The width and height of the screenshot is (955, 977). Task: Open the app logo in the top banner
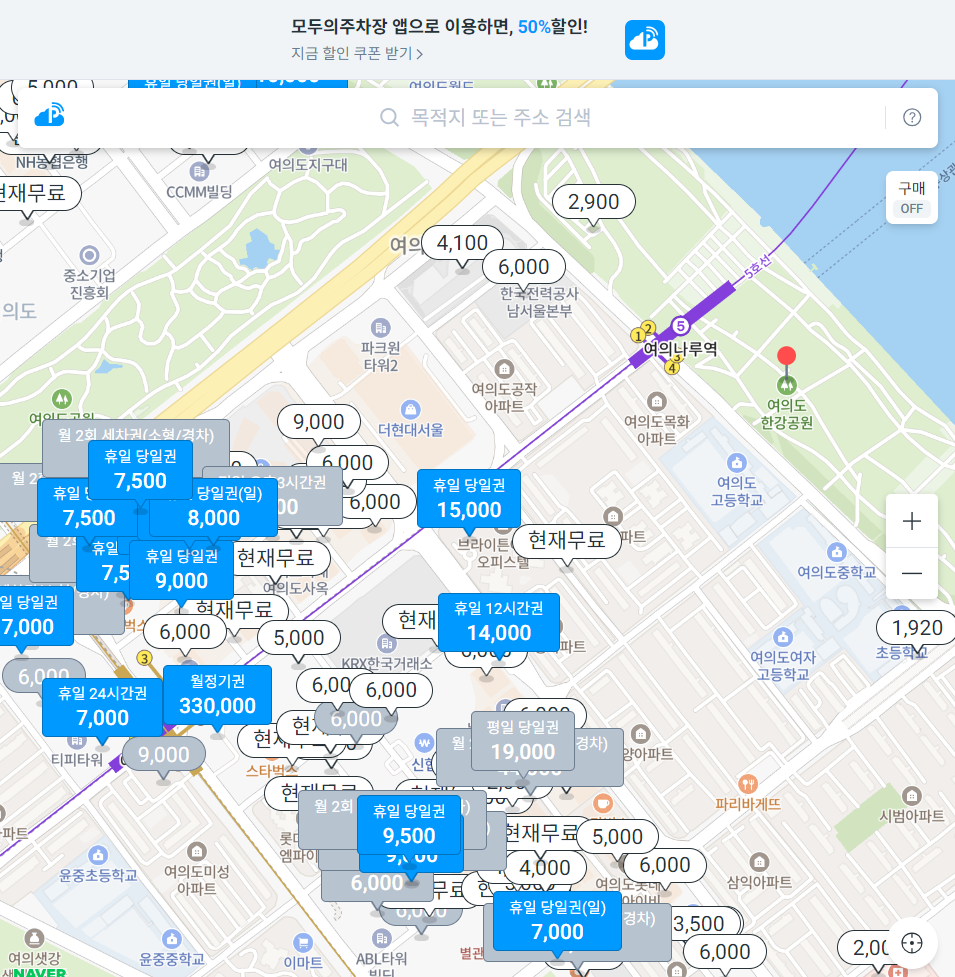[645, 40]
